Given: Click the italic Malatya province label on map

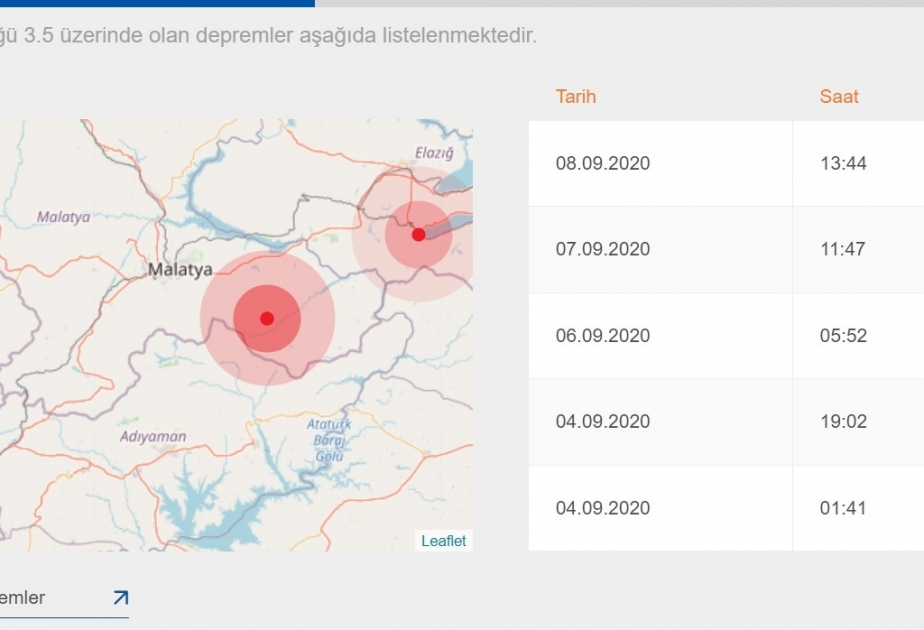Looking at the screenshot, I should tap(64, 217).
